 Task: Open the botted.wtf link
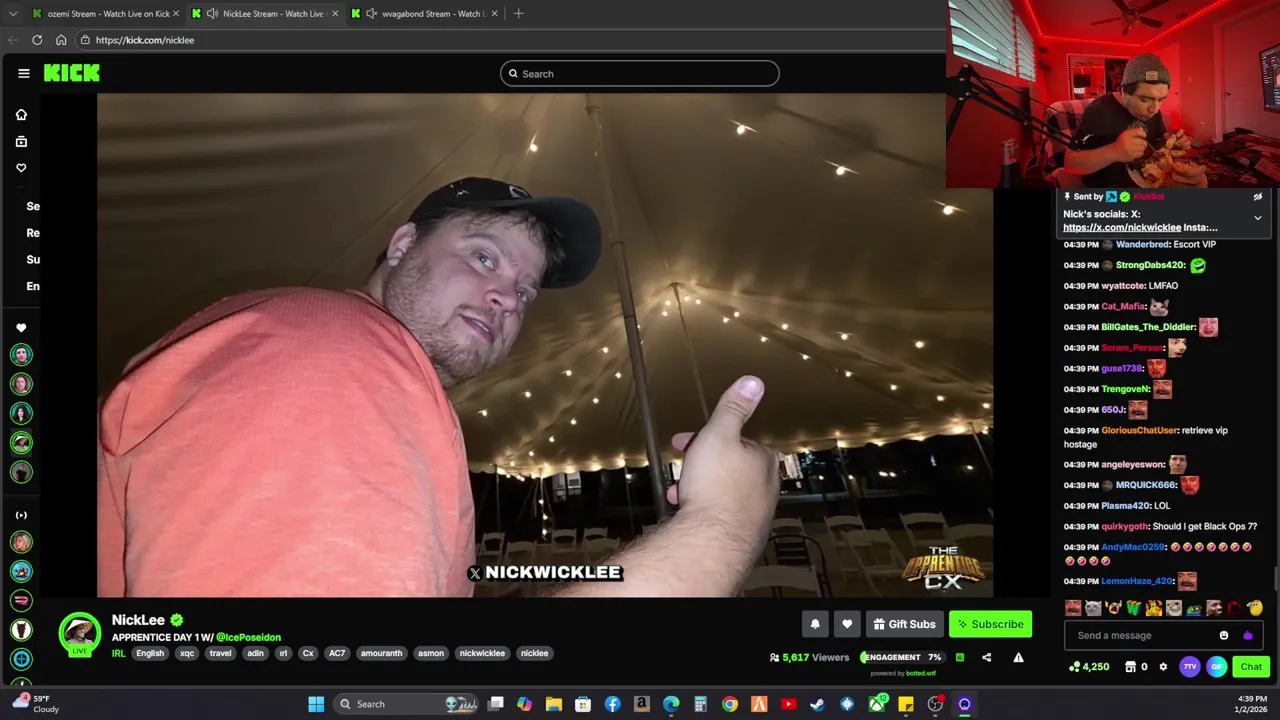pos(921,673)
